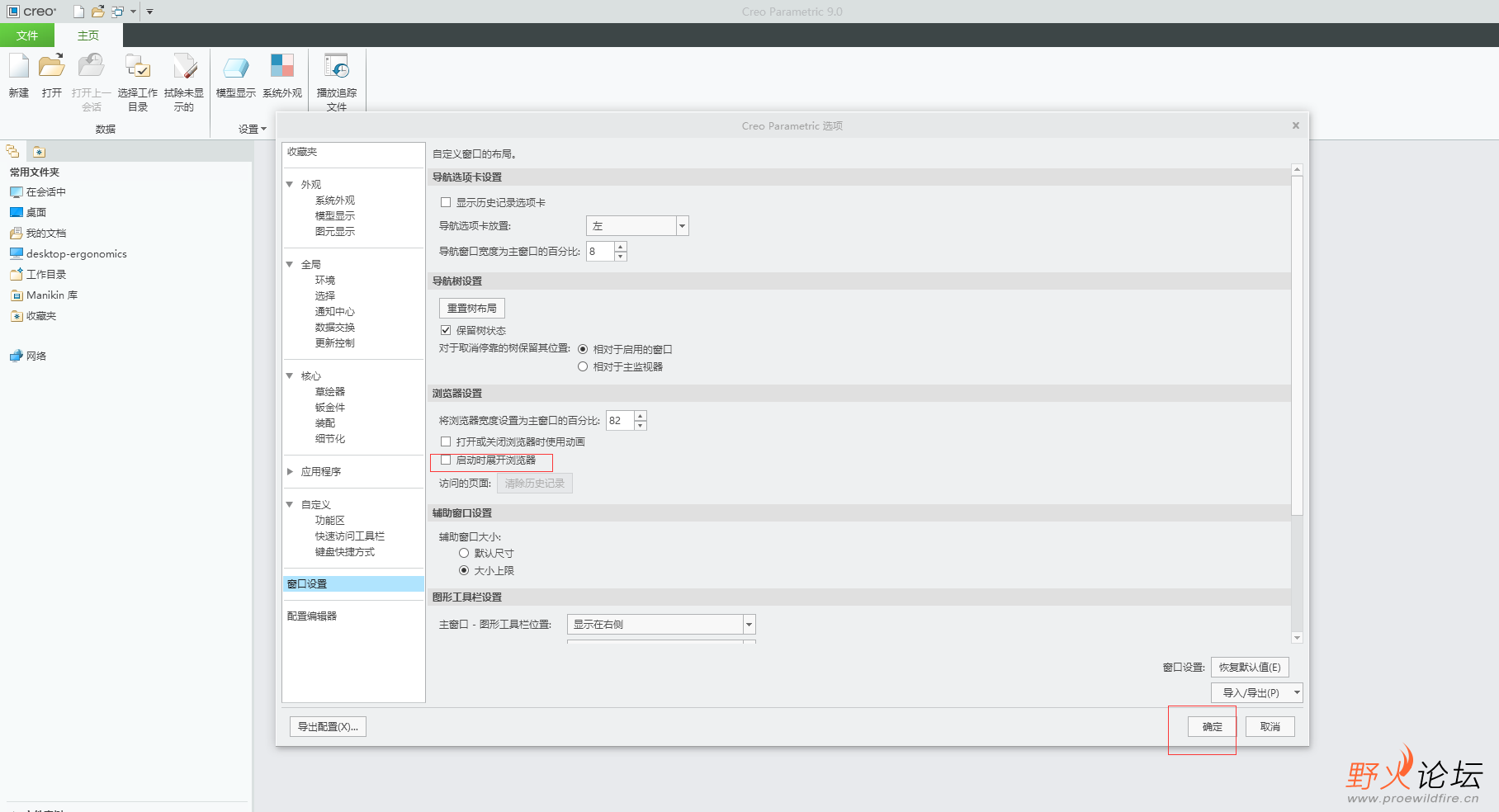Increase navigation window width percentage spinner
This screenshot has height=812, width=1499.
point(621,246)
